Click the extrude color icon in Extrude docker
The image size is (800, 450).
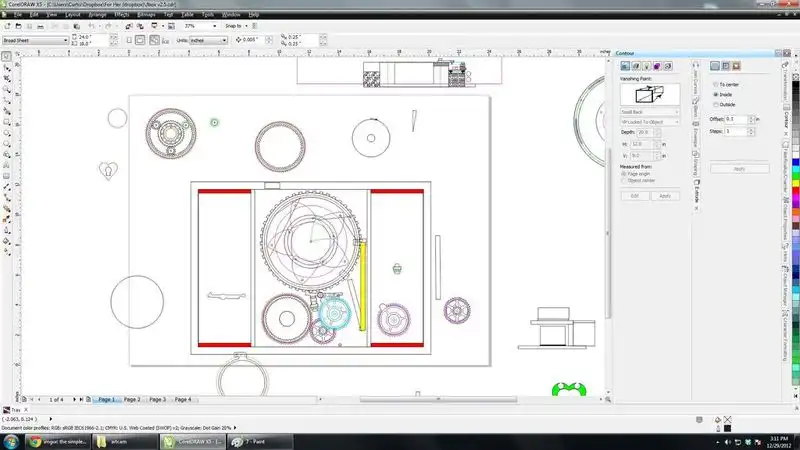[x=656, y=67]
